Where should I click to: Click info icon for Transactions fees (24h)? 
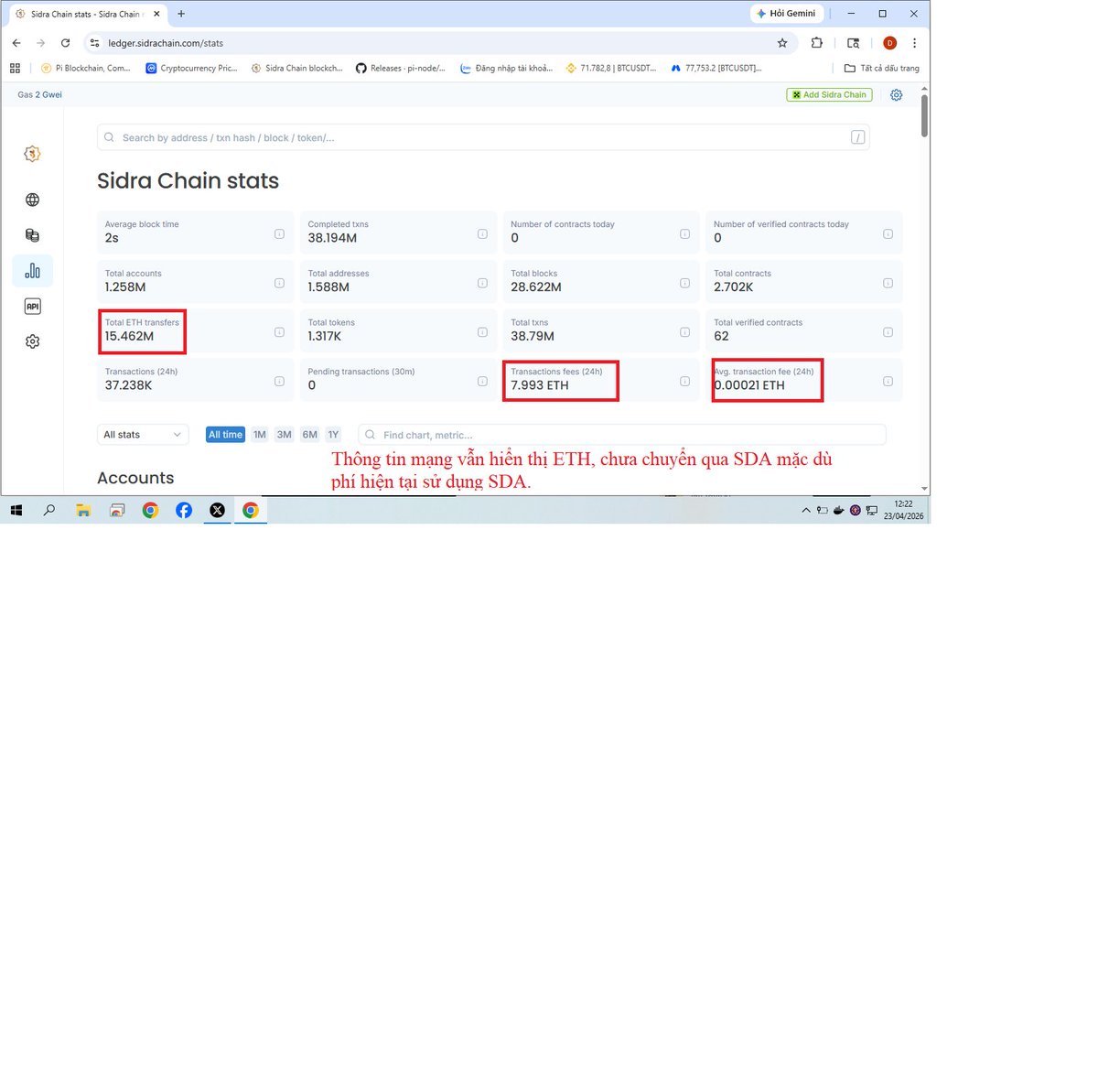[x=684, y=381]
